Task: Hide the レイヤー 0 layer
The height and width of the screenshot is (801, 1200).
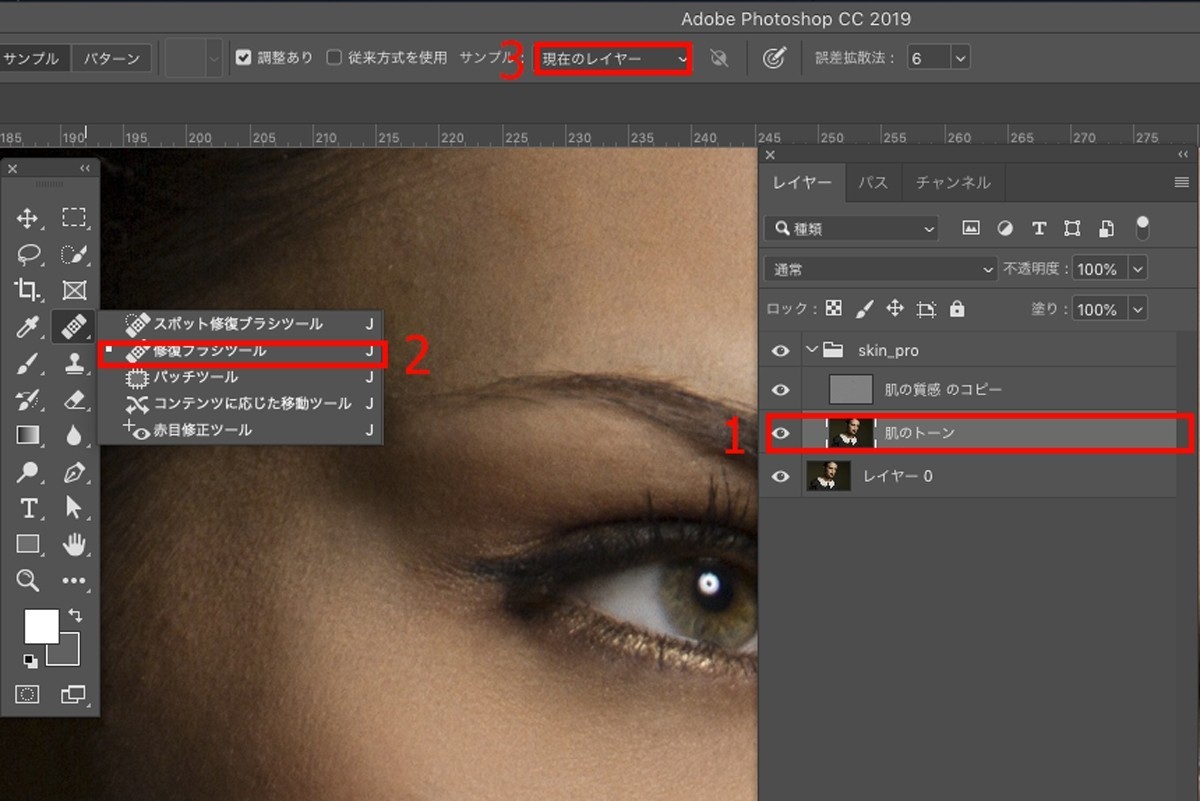Action: click(780, 476)
